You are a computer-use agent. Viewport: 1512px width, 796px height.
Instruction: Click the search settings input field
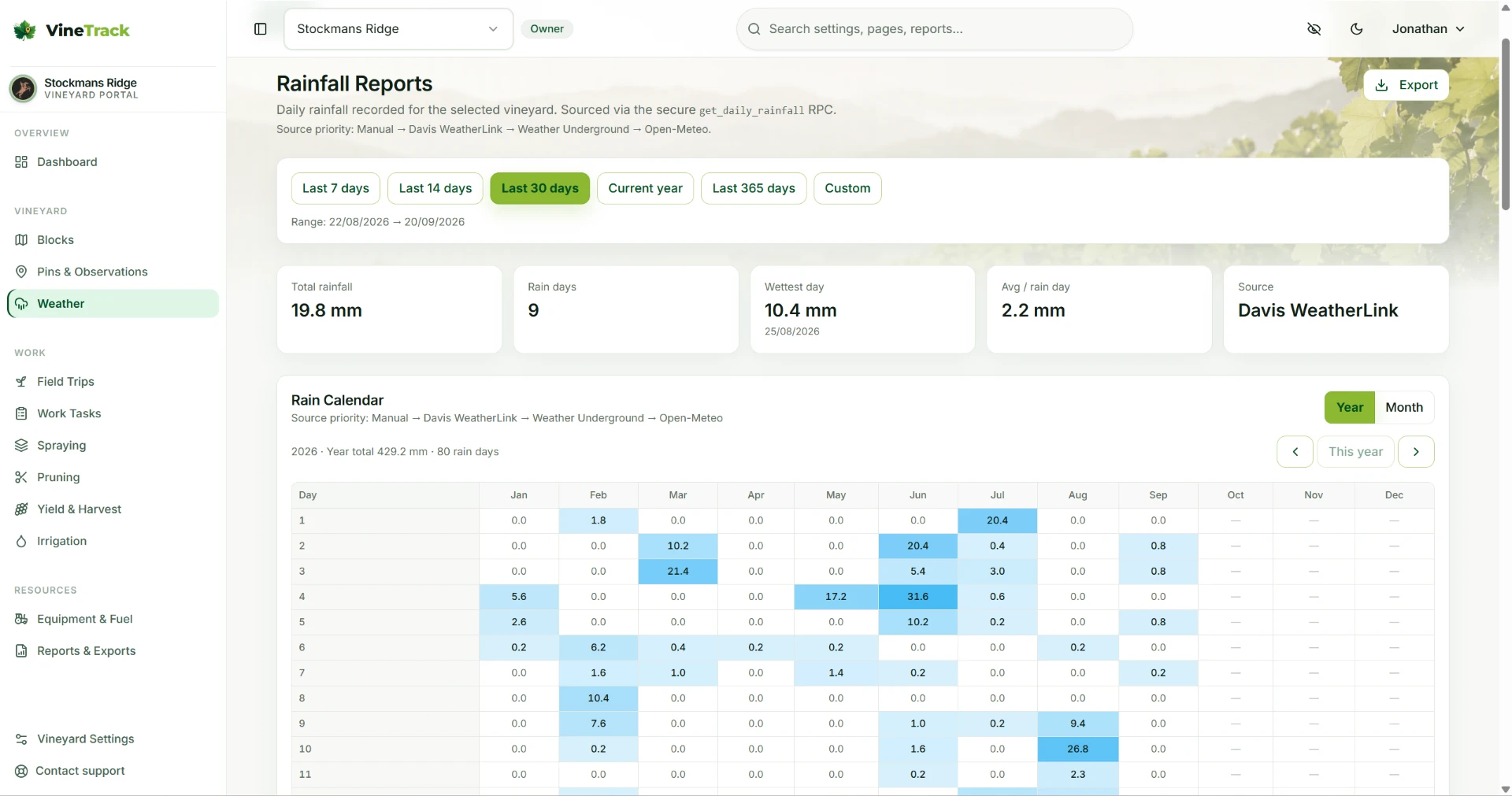point(935,29)
